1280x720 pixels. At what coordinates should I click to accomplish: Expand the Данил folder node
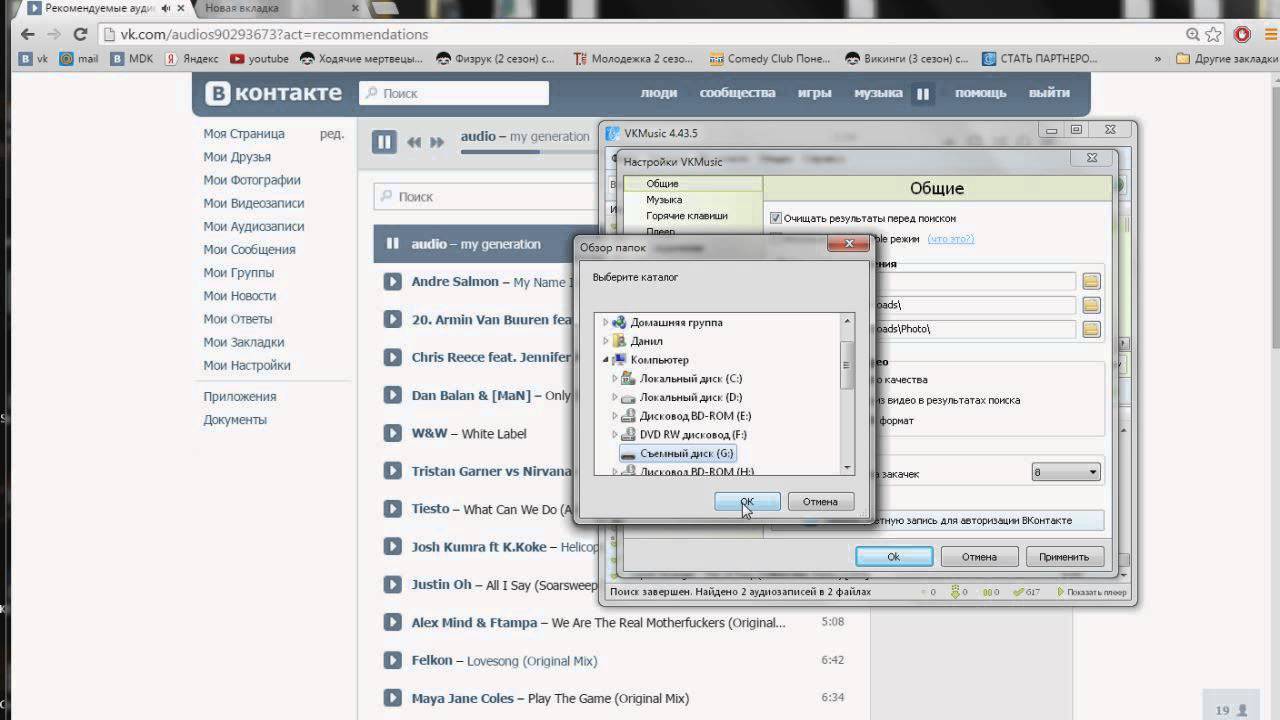(x=605, y=341)
